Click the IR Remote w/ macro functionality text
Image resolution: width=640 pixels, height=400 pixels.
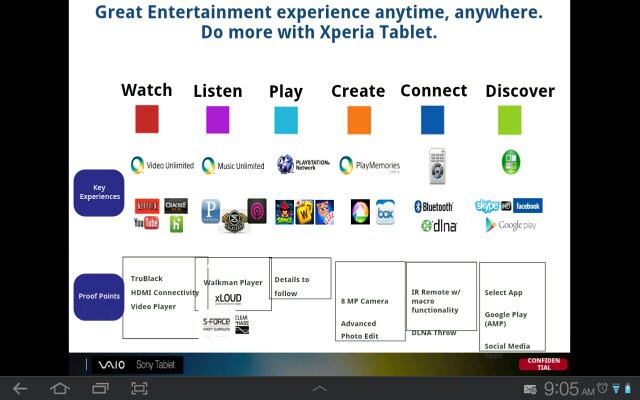point(436,301)
